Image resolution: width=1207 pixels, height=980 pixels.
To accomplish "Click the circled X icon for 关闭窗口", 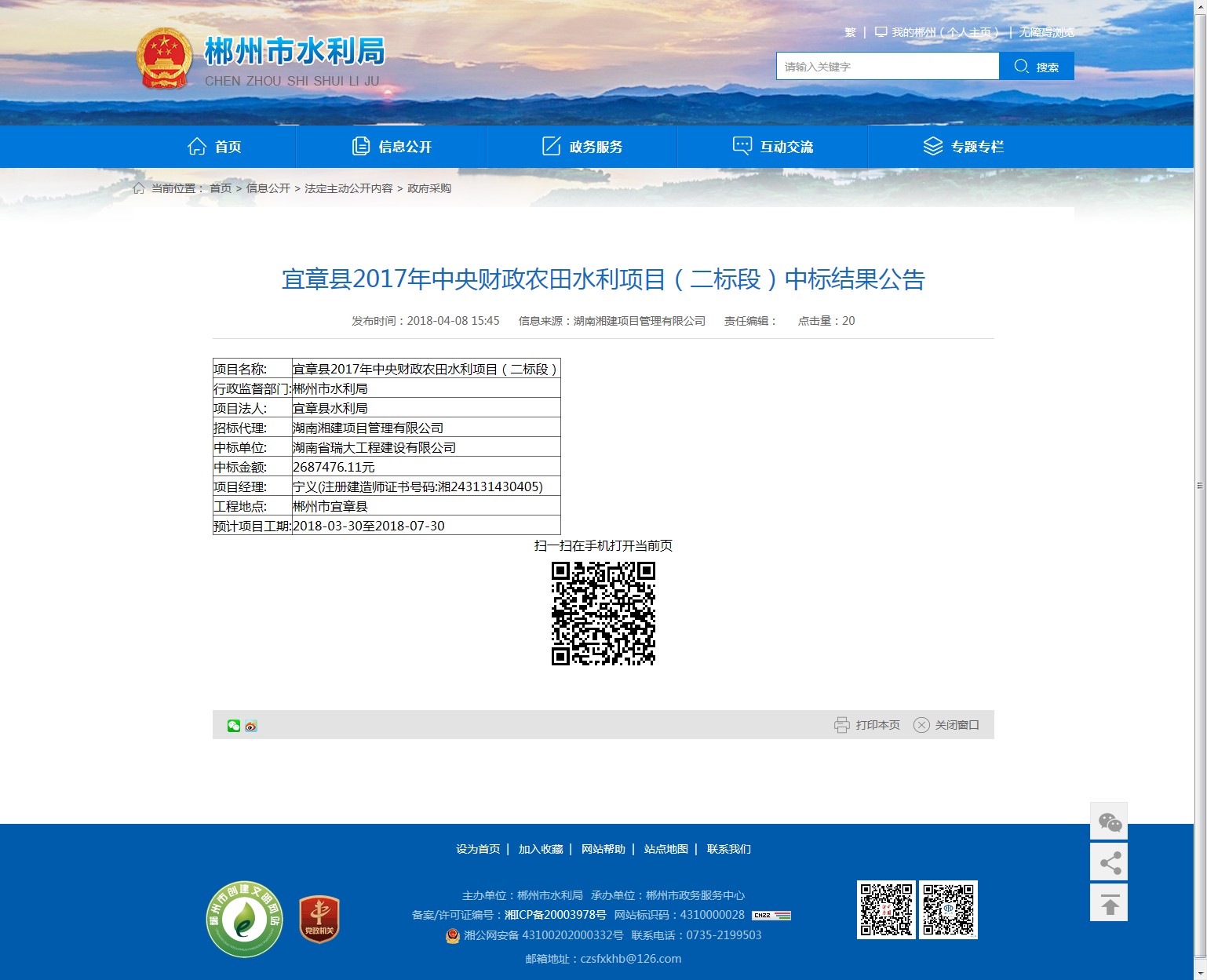I will pyautogui.click(x=921, y=725).
